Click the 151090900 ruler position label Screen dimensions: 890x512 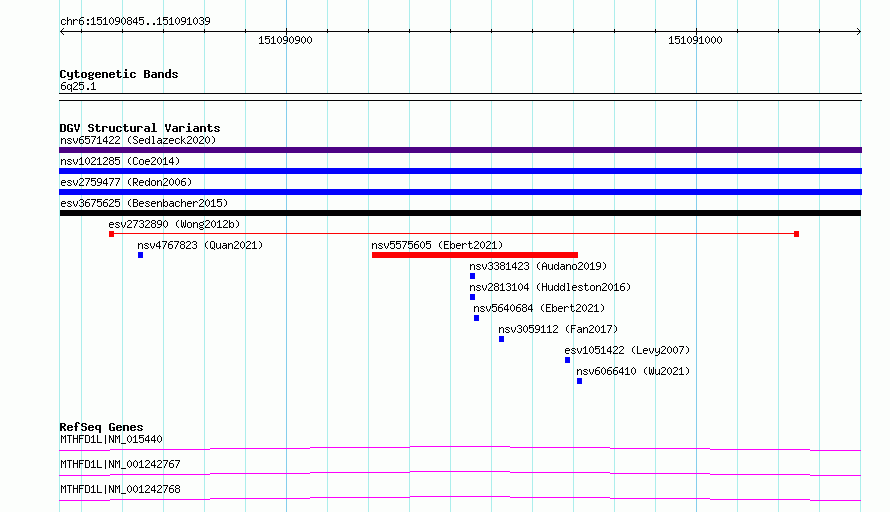[x=285, y=40]
